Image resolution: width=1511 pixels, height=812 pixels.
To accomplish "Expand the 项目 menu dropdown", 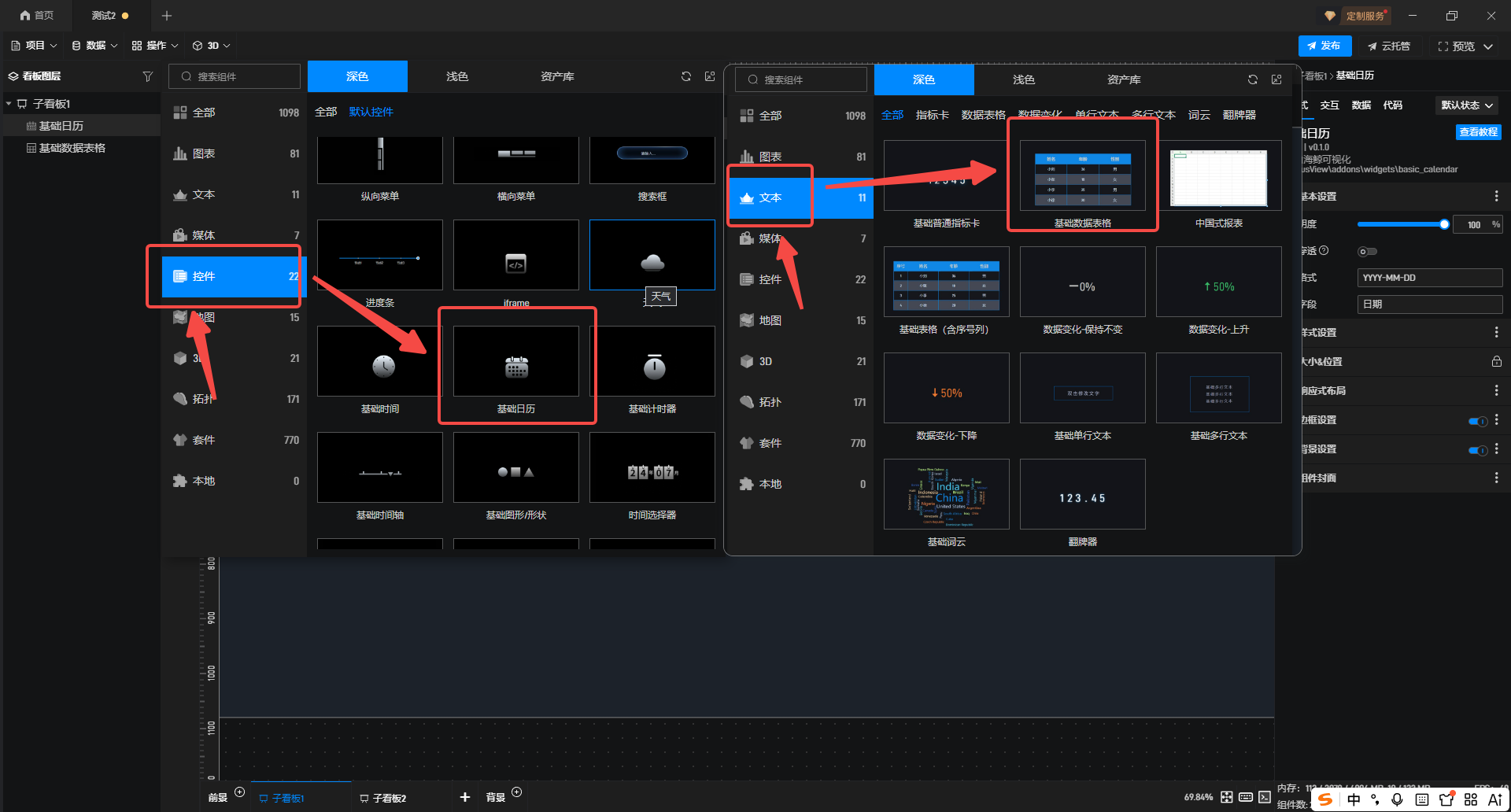I will click(x=35, y=46).
